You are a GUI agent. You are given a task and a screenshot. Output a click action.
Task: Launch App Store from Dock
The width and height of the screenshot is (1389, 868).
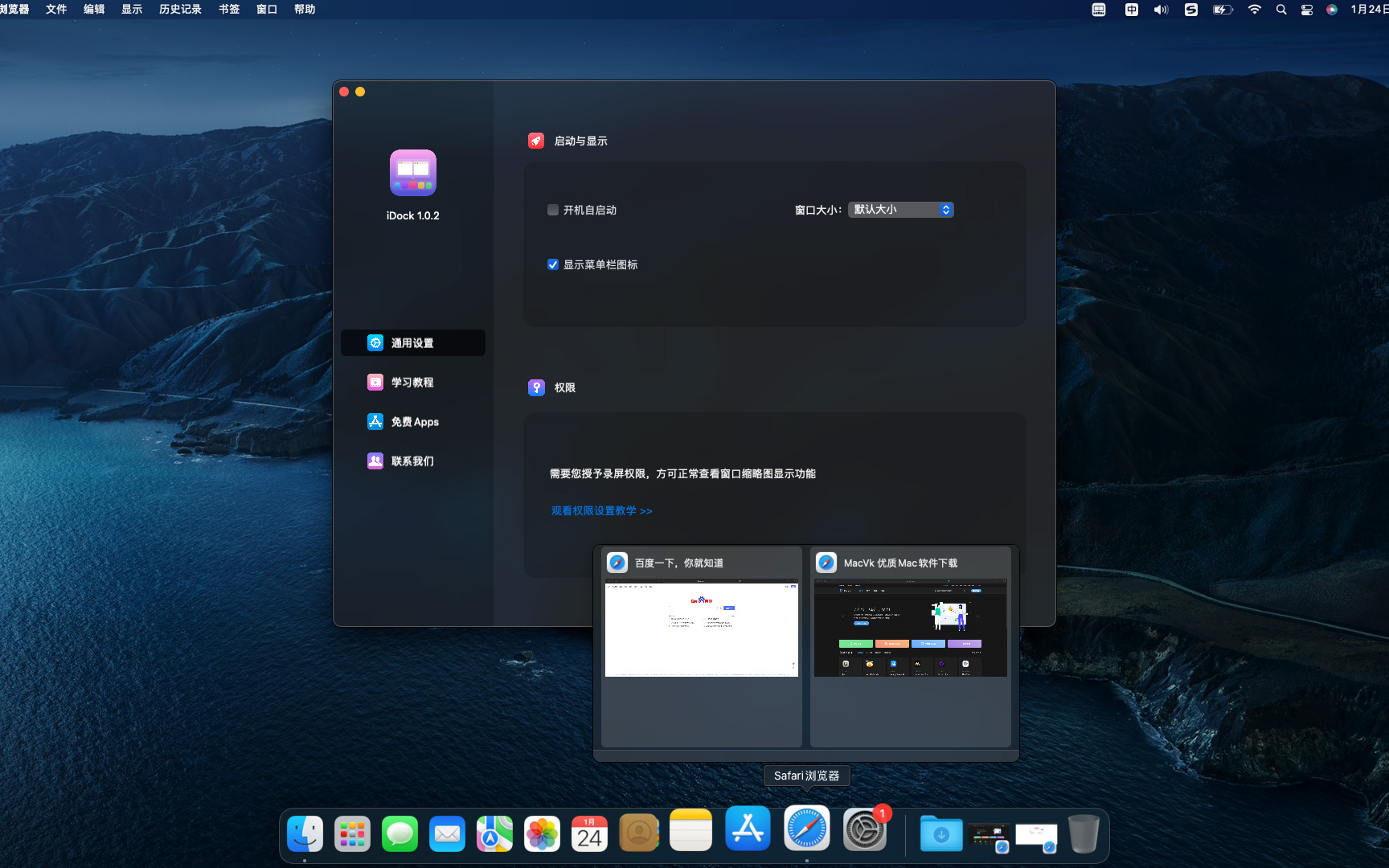748,828
